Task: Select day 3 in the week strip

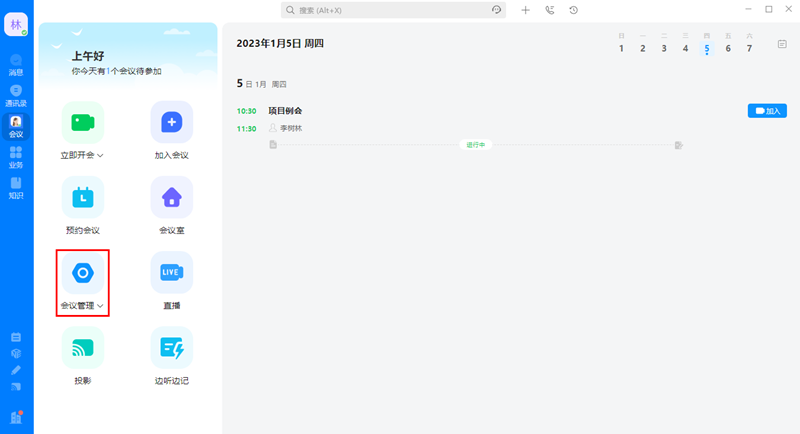Action: point(664,48)
